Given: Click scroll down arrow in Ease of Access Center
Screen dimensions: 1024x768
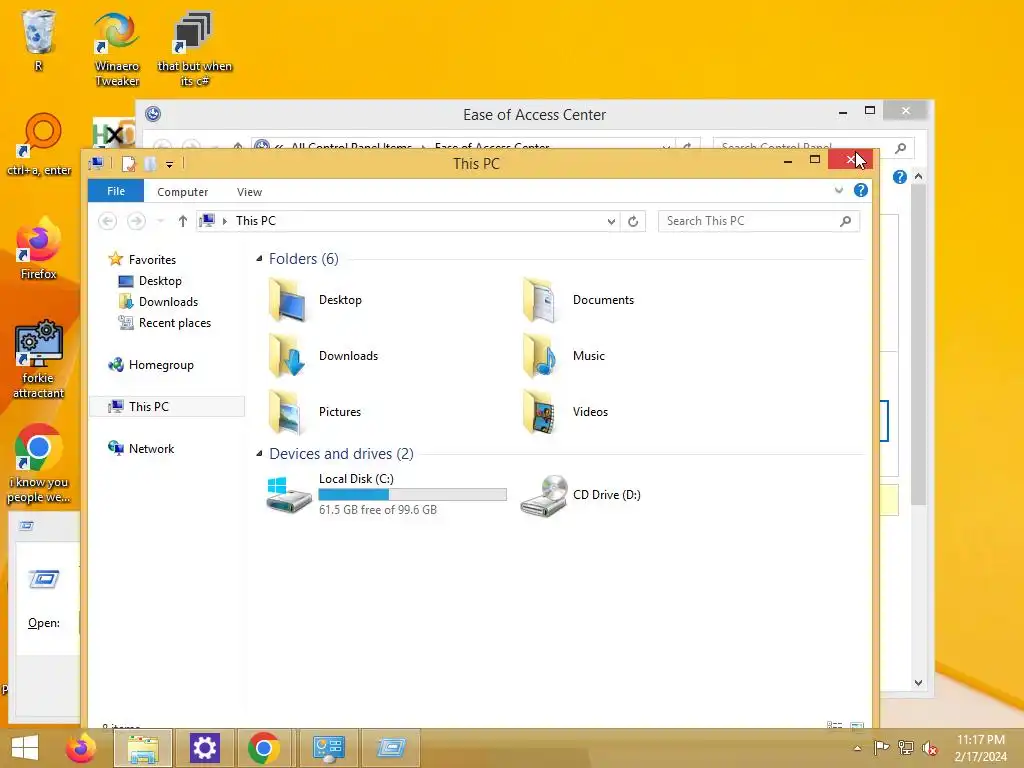Looking at the screenshot, I should [x=919, y=682].
